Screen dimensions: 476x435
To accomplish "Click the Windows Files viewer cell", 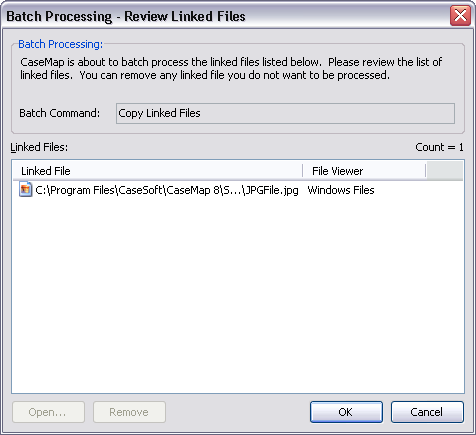I will (341, 190).
